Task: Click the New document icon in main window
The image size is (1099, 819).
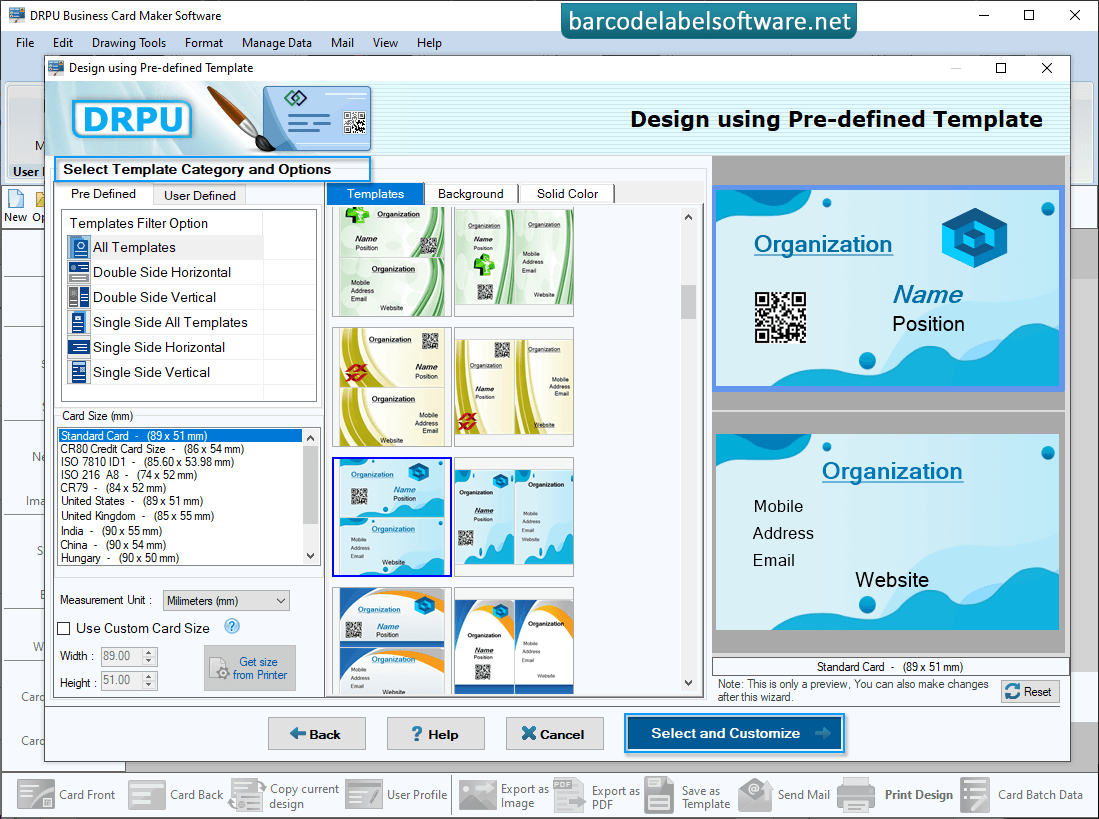Action: point(15,199)
